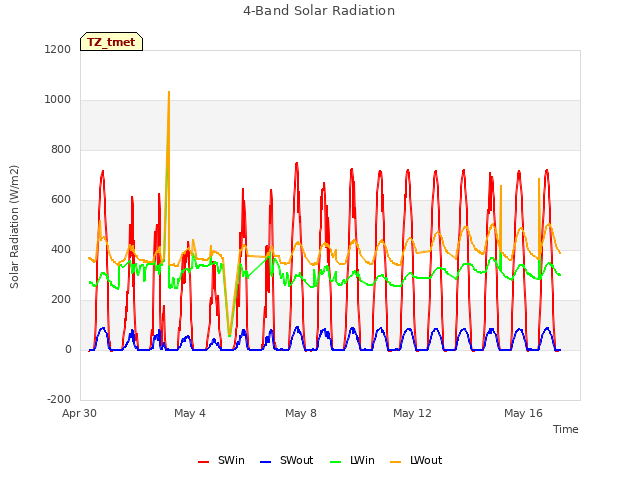Click the -200 y-axis tick label

(59, 399)
